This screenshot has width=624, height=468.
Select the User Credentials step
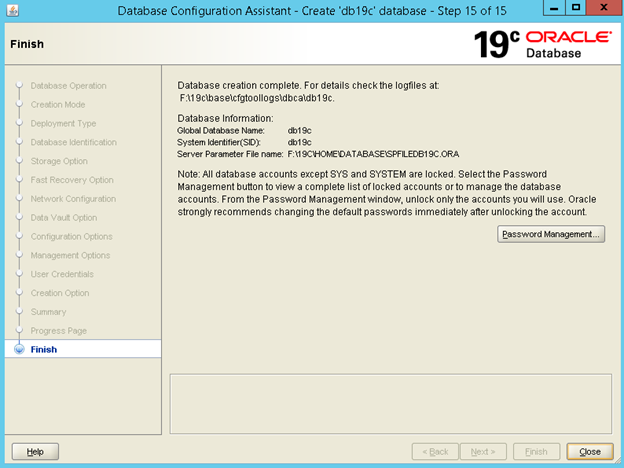click(62, 274)
